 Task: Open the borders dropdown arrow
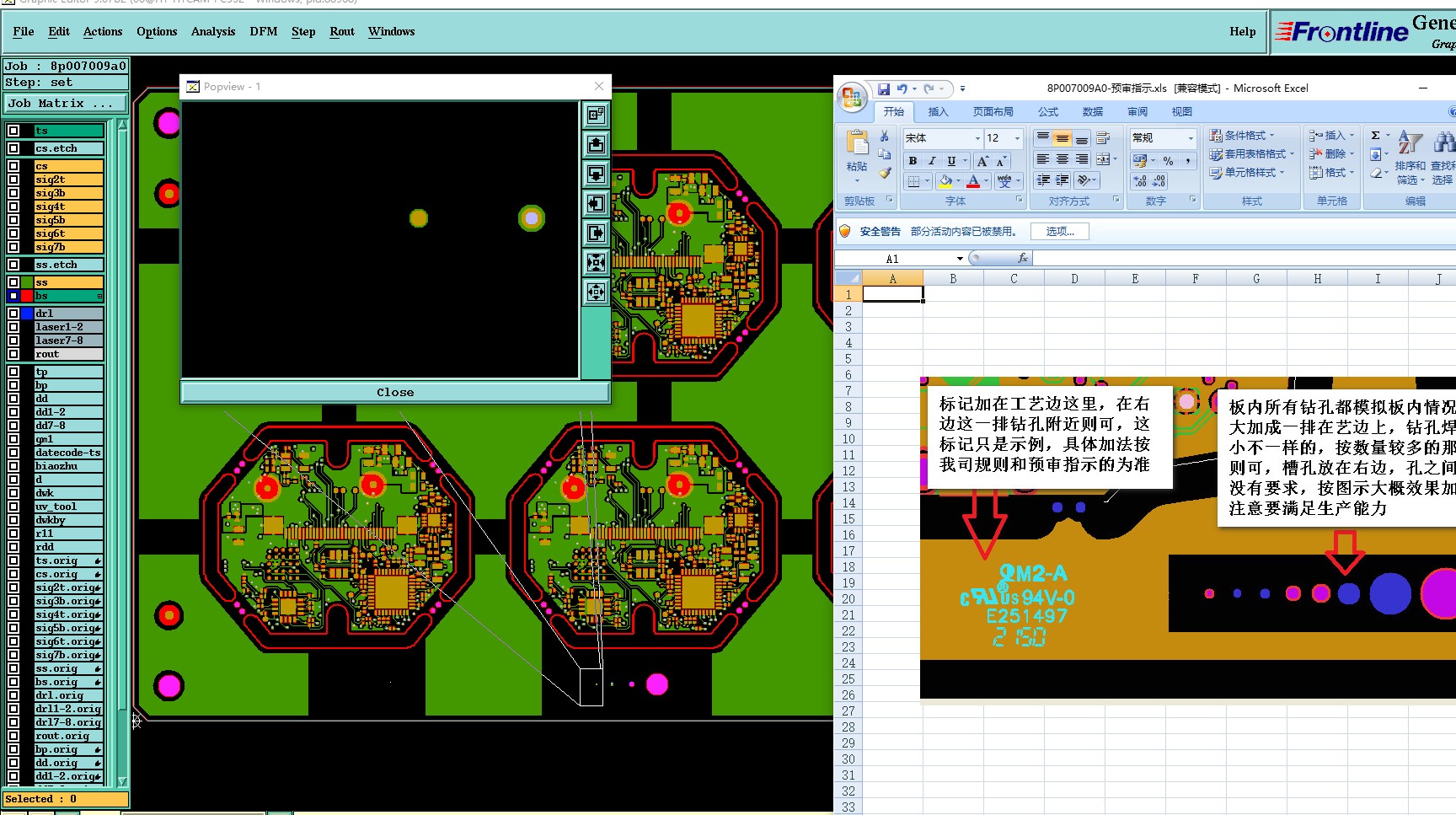[x=928, y=181]
